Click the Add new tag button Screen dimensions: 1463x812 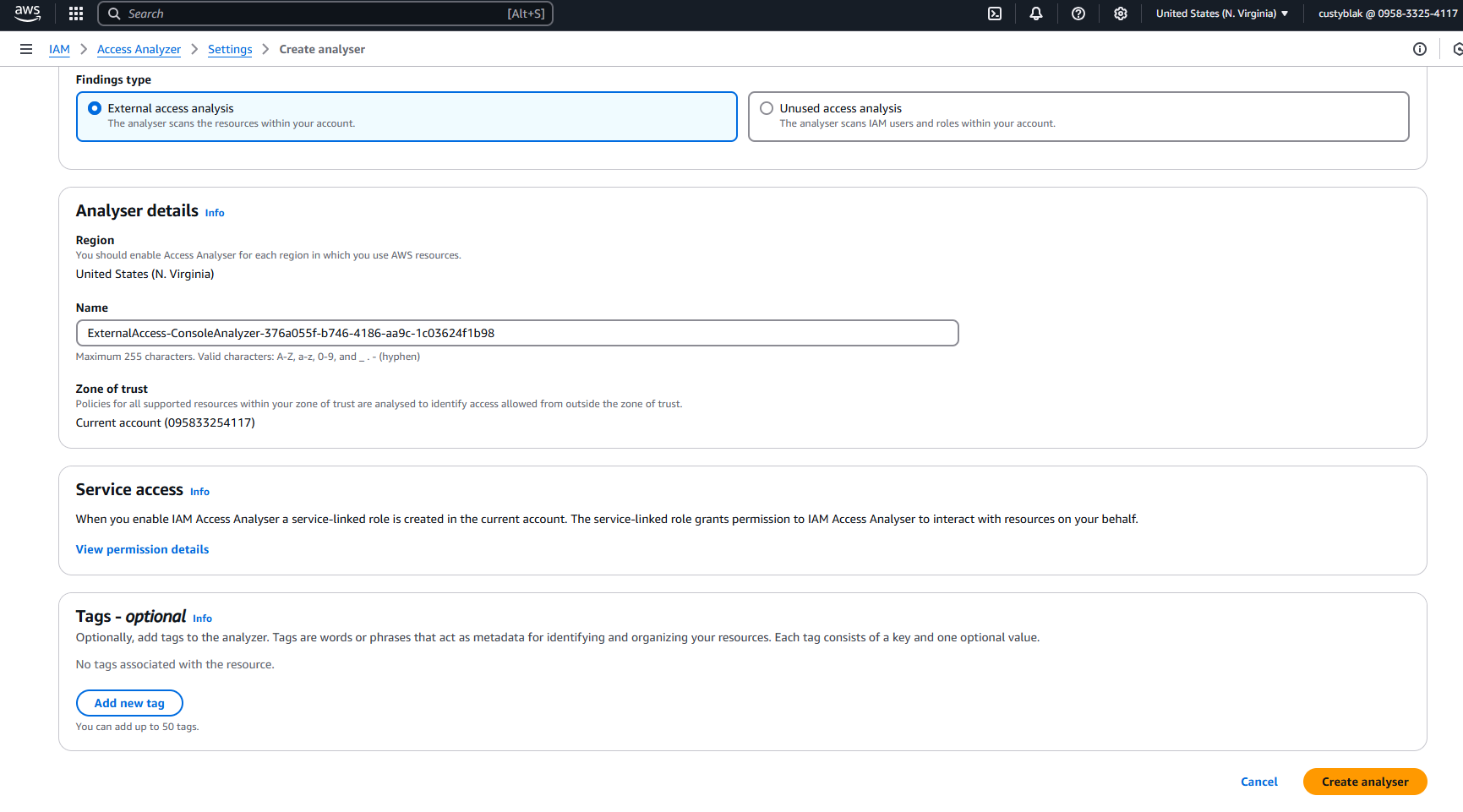(129, 703)
